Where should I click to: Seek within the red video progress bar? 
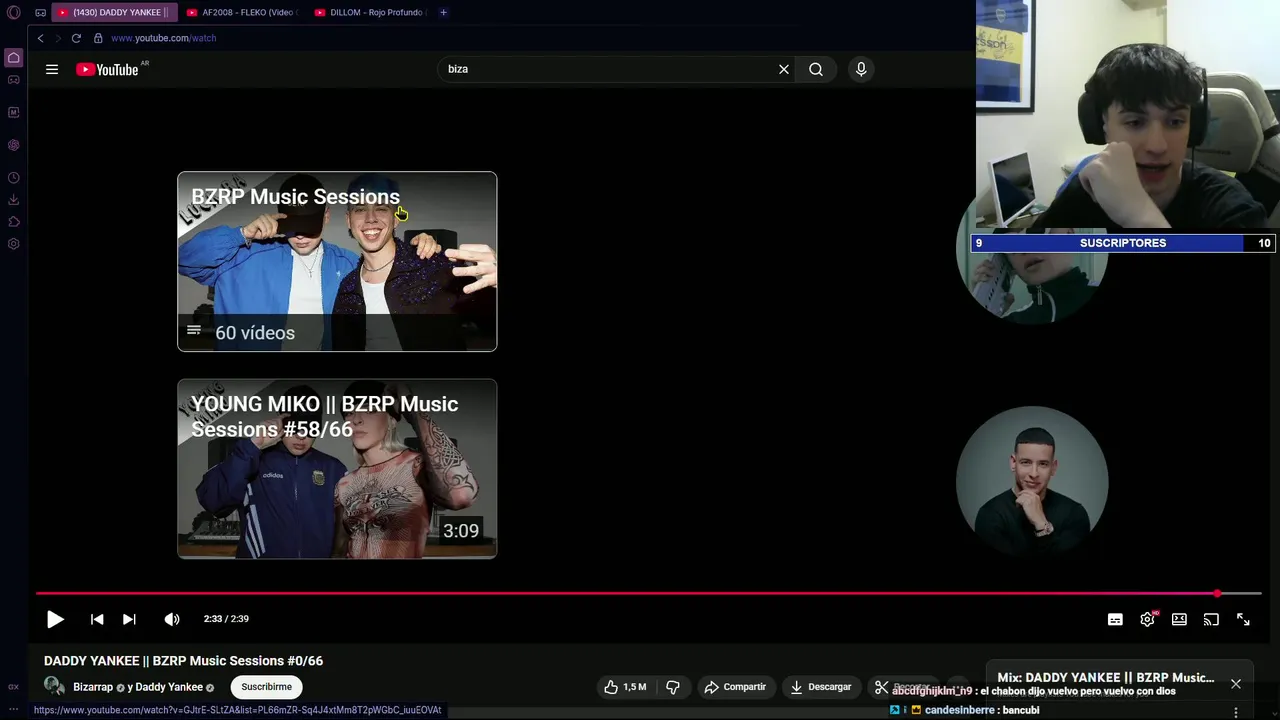click(x=648, y=594)
